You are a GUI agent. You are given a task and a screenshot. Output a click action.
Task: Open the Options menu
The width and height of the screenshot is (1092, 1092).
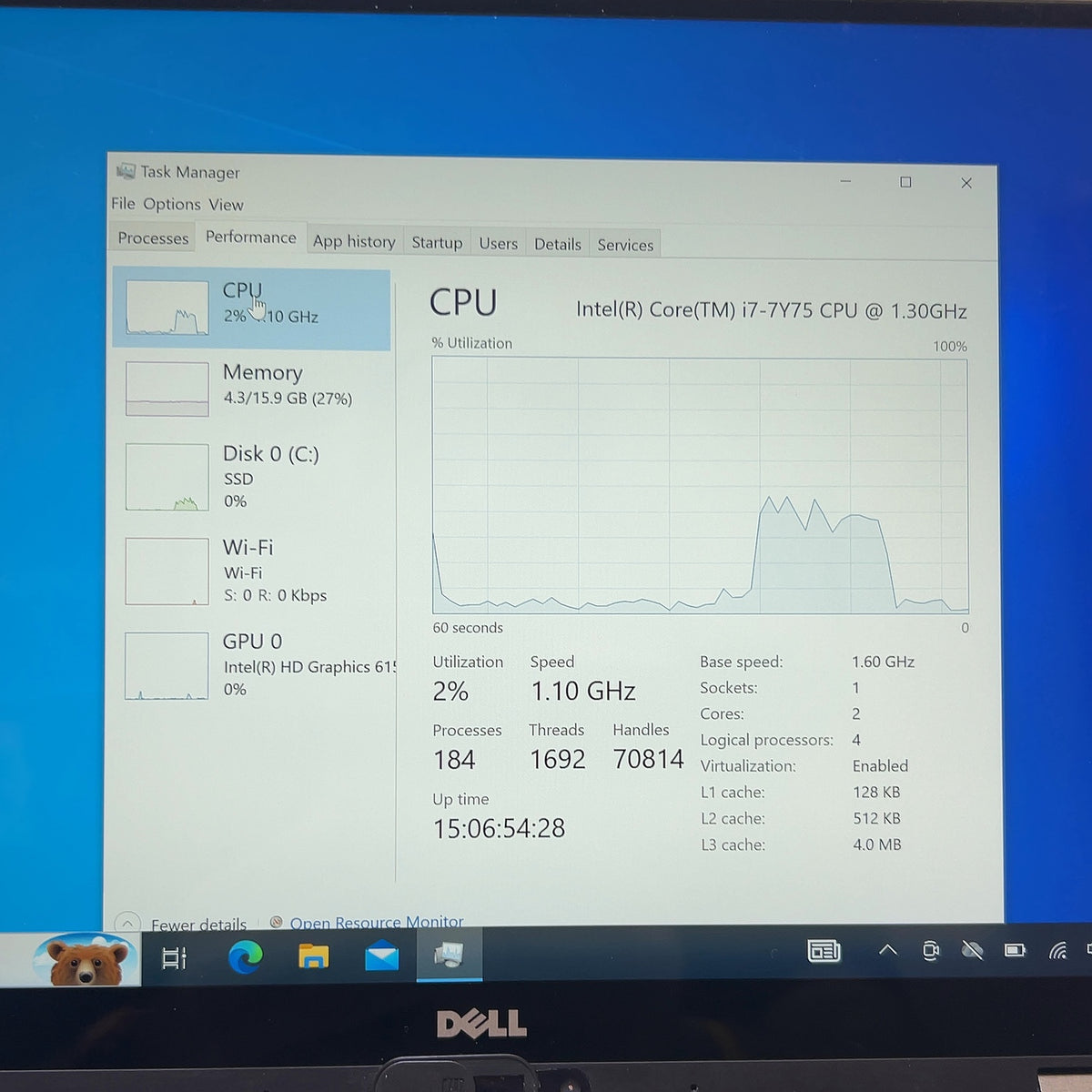(172, 204)
